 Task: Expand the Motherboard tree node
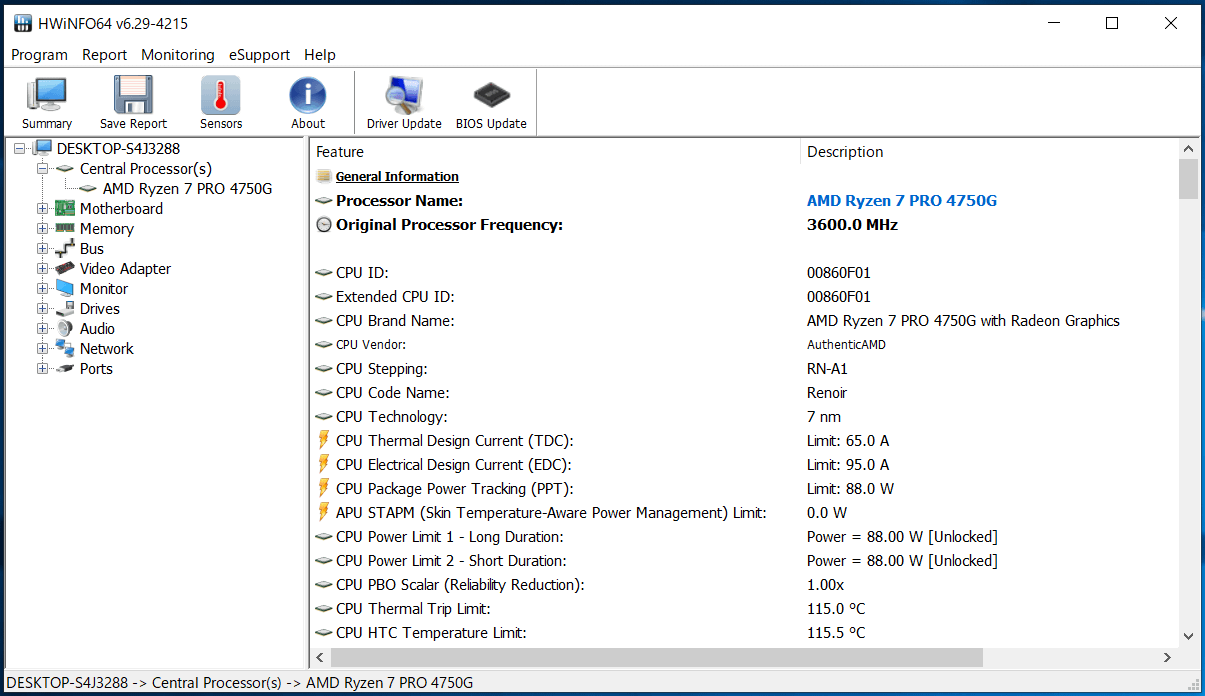pos(42,208)
